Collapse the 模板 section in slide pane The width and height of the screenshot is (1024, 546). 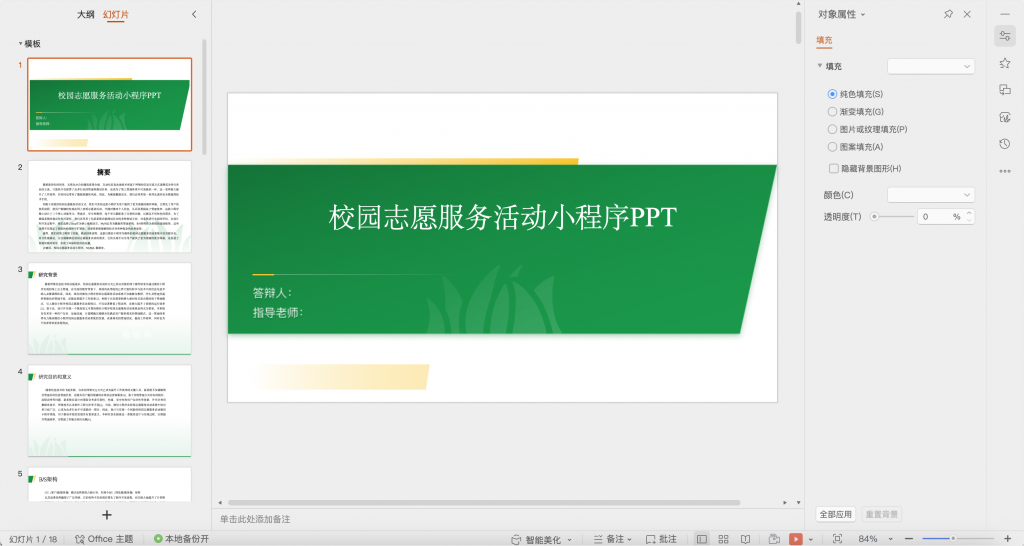20,44
